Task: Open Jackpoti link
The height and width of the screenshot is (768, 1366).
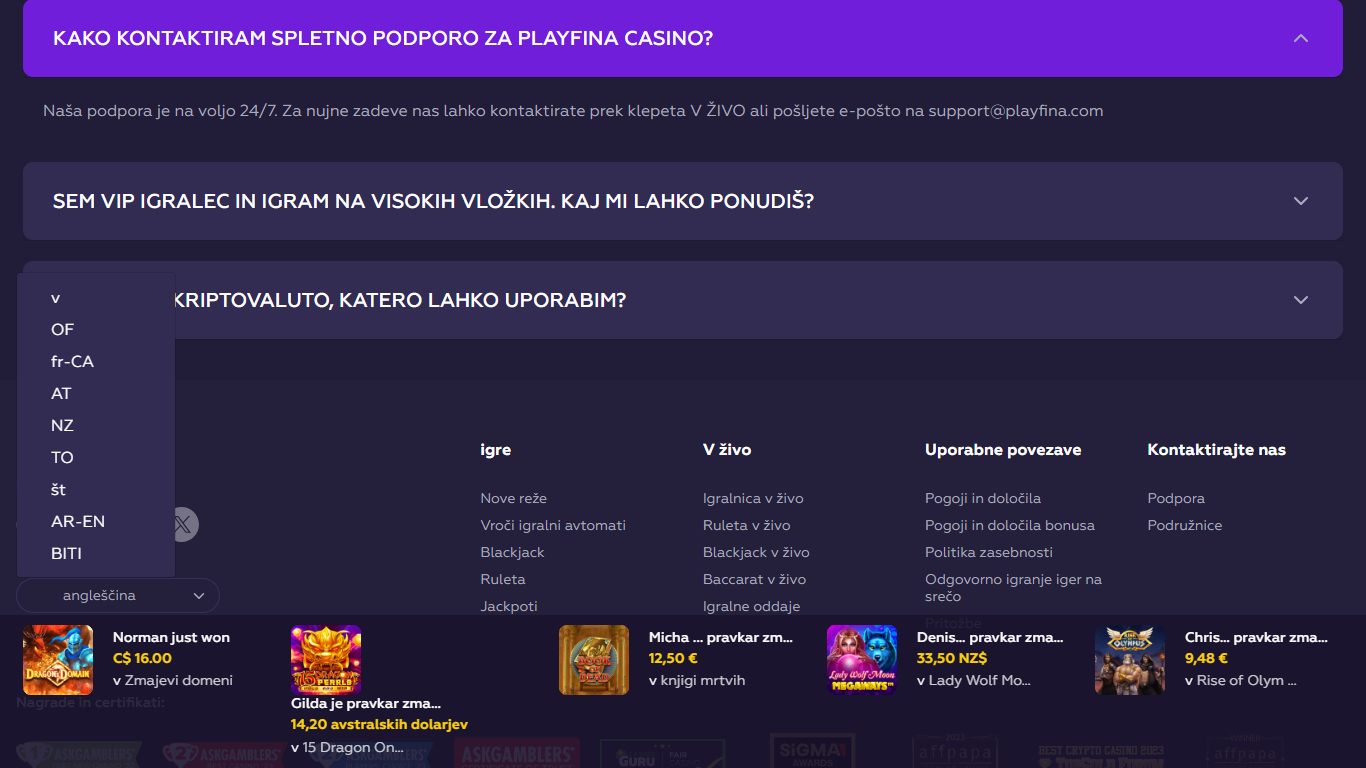Action: click(x=509, y=606)
